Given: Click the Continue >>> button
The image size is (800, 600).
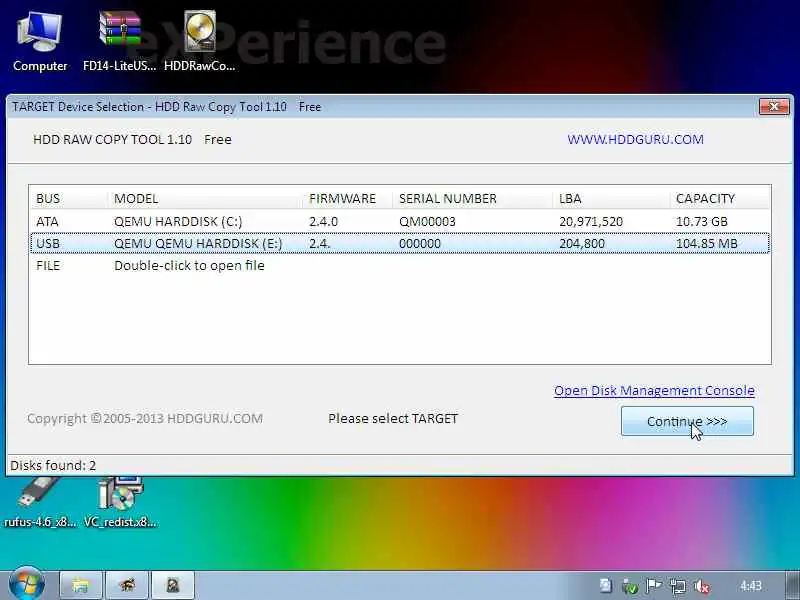Looking at the screenshot, I should [x=687, y=421].
